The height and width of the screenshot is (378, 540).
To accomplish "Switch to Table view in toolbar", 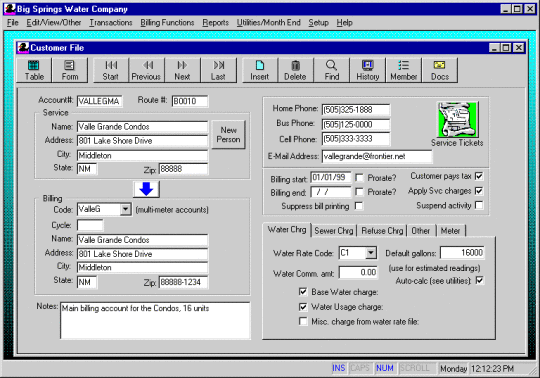I will click(x=34, y=70).
